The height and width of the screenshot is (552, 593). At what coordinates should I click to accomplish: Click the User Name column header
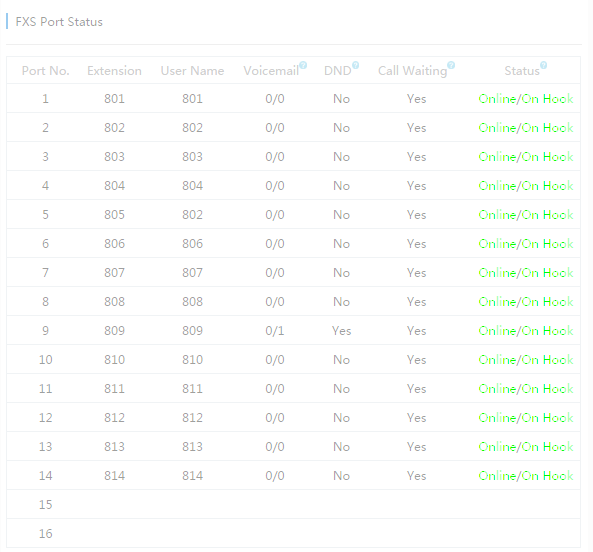192,71
